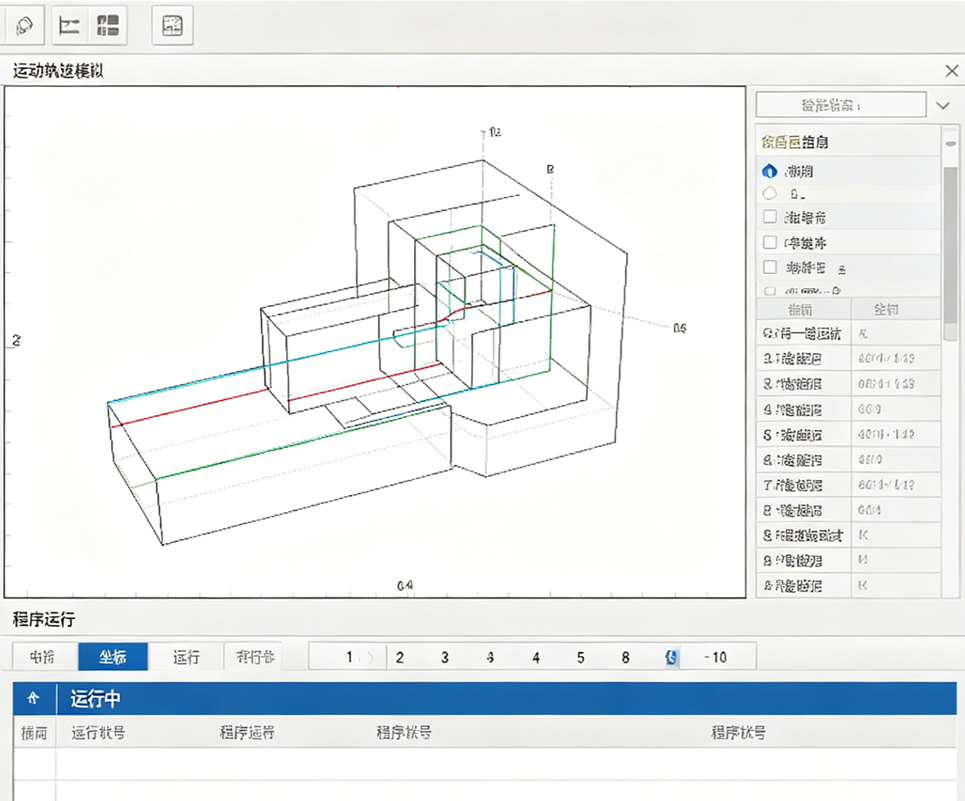965x801 pixels.
Task: Select the second unselected radio button
Action: pos(769,194)
